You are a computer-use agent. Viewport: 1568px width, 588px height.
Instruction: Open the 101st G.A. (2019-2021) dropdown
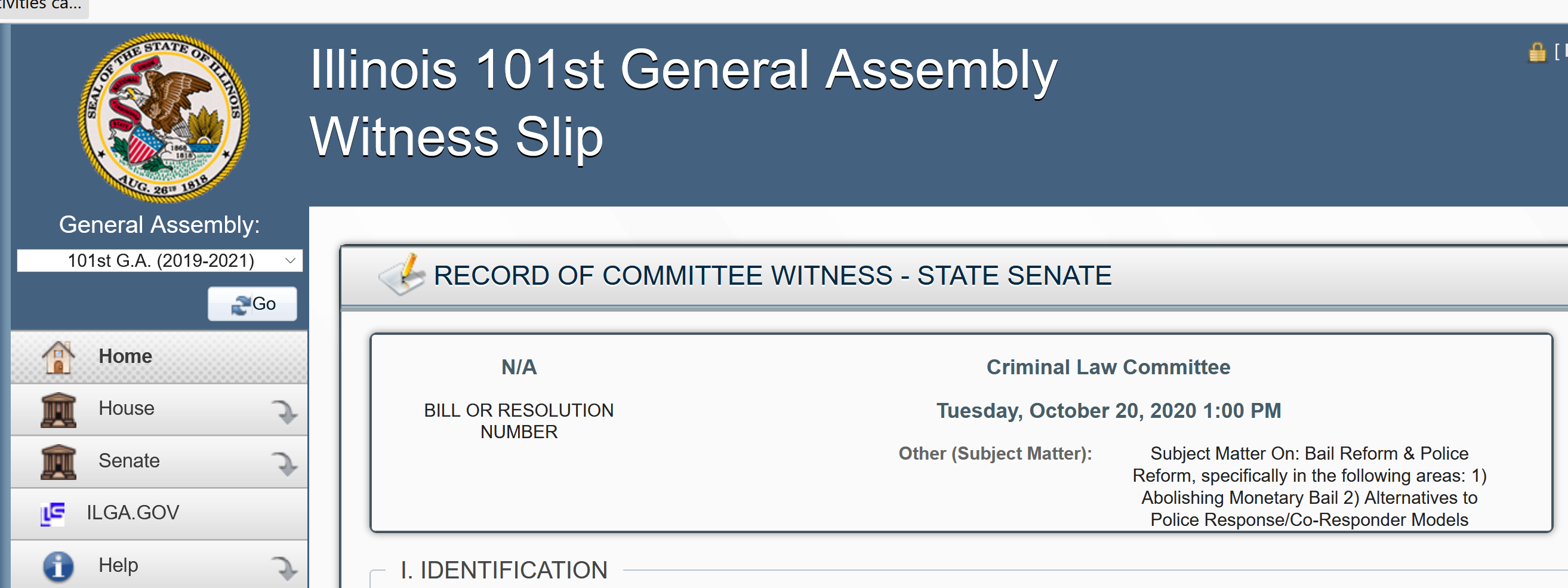(x=159, y=260)
